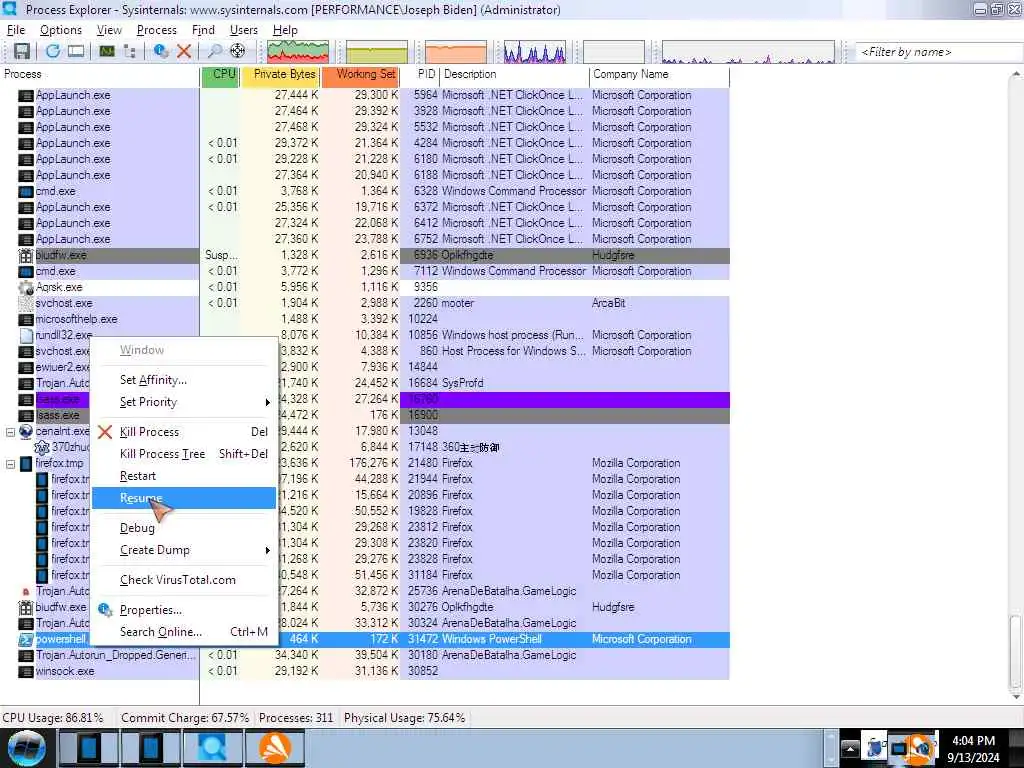
Task: Click the cenalnt.exe globe process icon
Action: pos(25,431)
